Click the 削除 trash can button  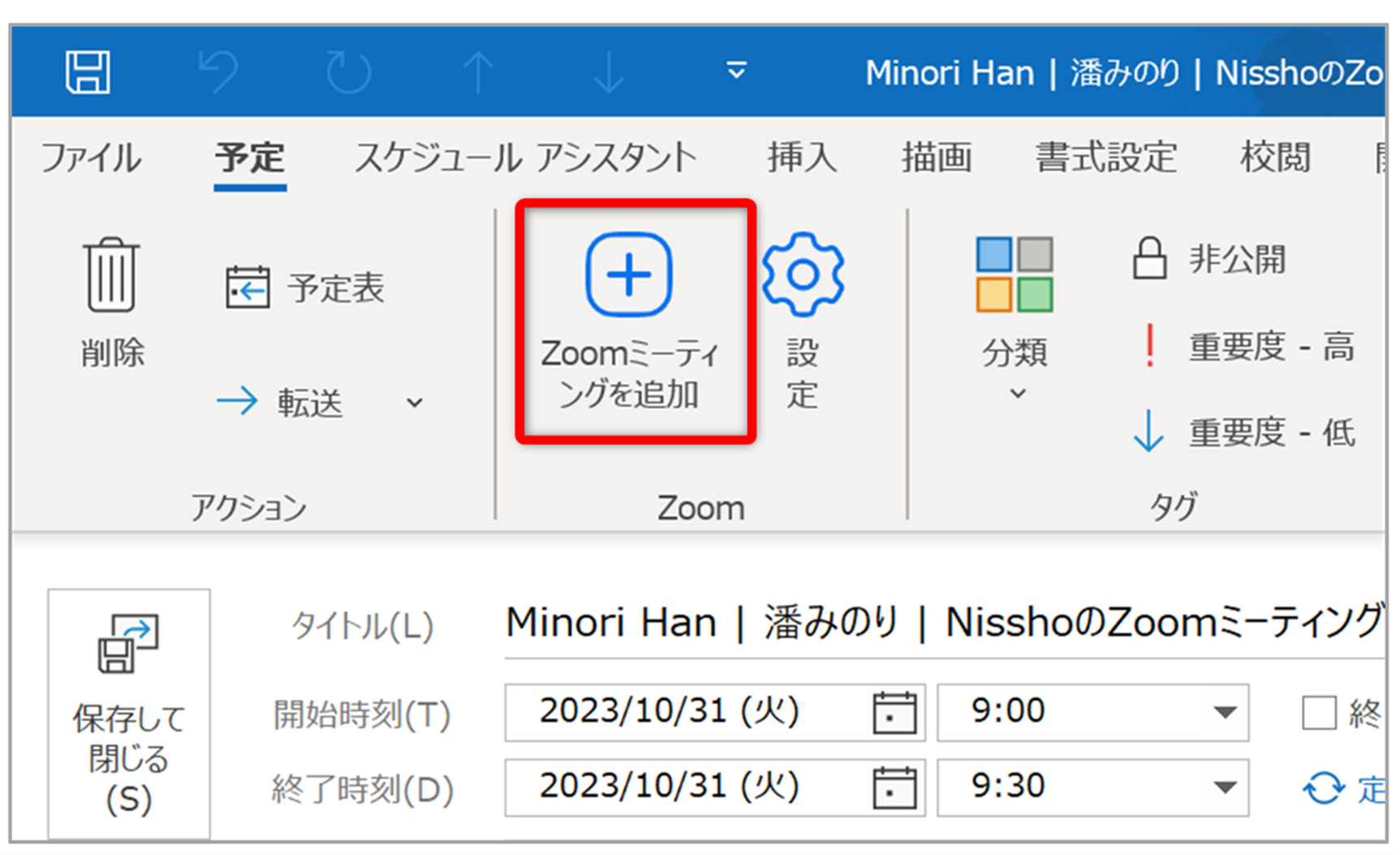click(112, 303)
